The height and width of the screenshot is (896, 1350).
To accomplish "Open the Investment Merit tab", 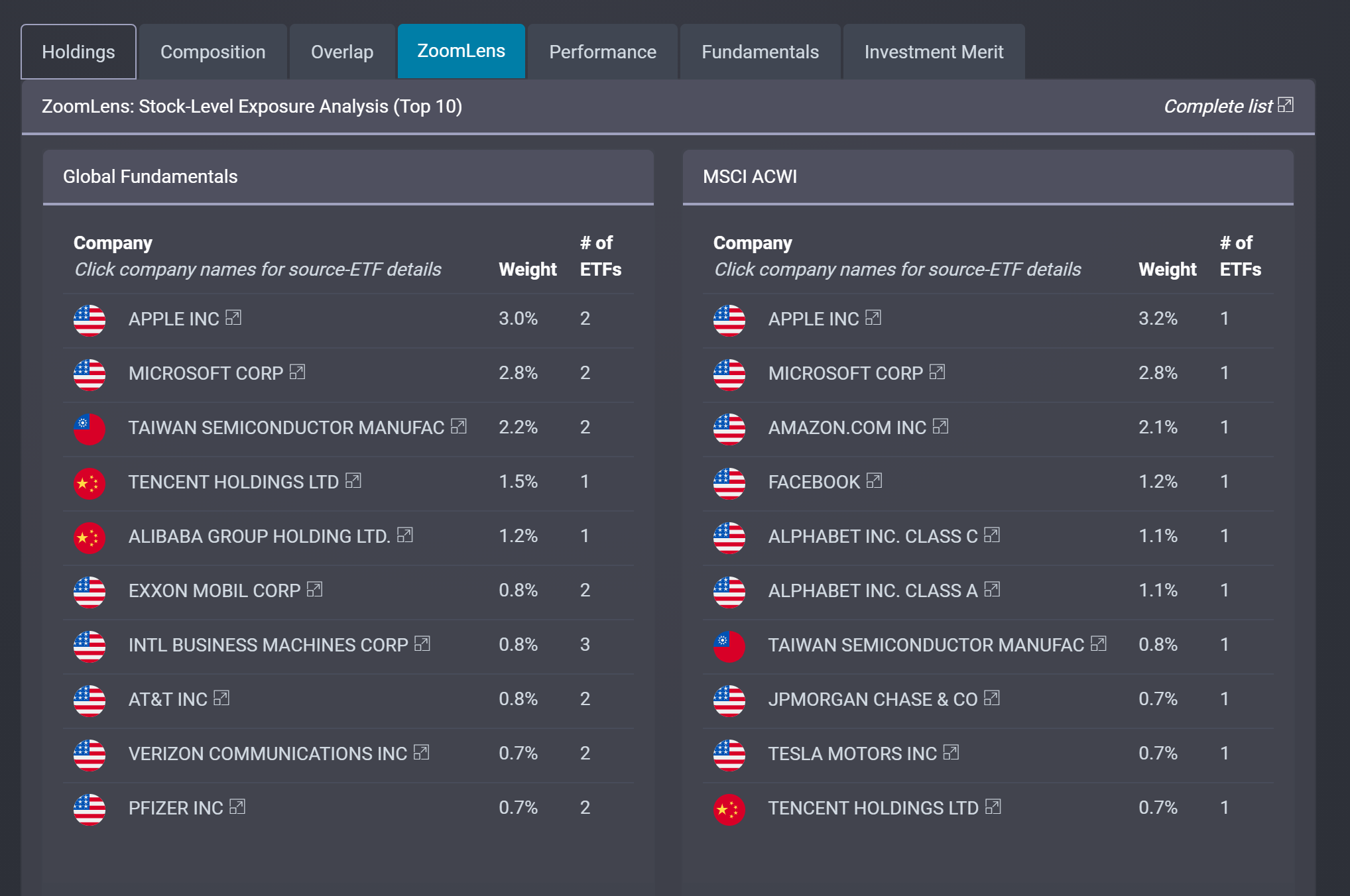I will [933, 52].
